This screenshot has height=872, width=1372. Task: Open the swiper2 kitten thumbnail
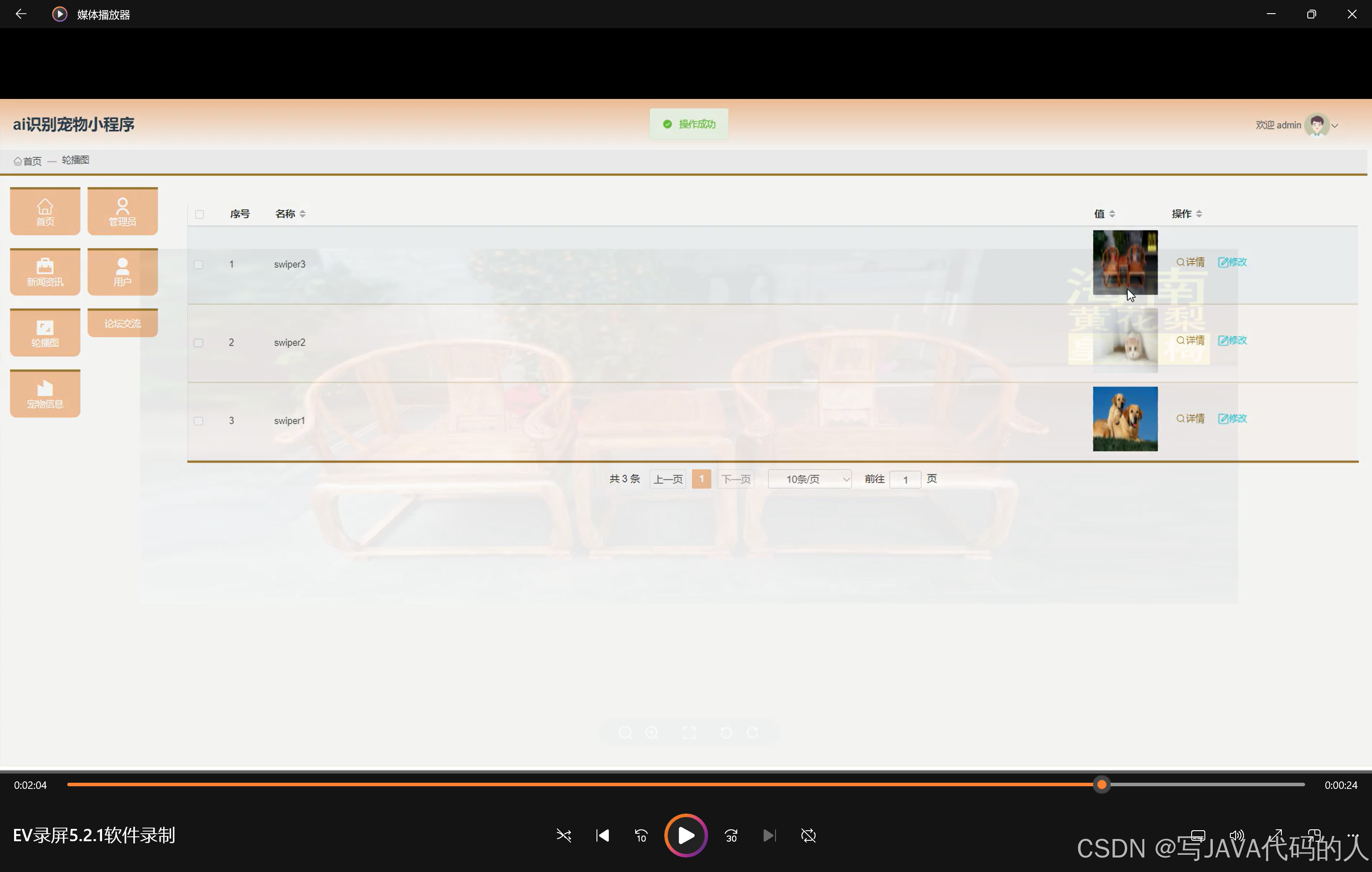click(x=1125, y=341)
